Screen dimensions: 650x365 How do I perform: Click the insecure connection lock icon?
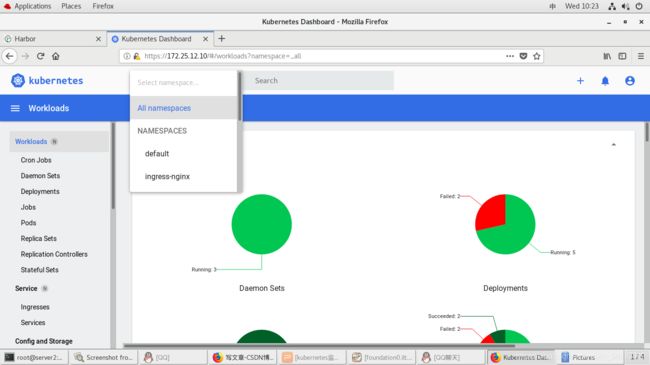(x=137, y=56)
